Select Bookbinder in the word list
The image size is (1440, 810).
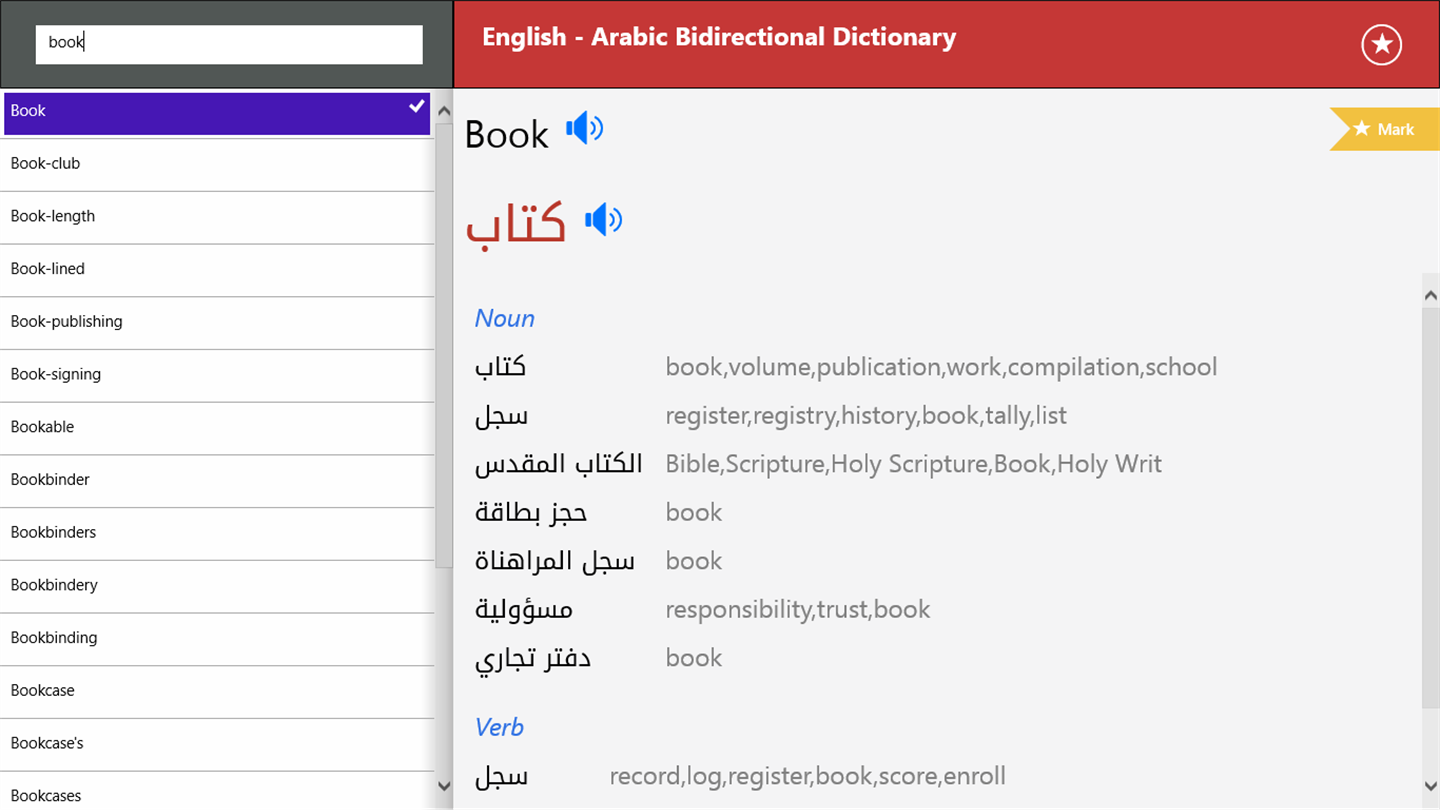tap(50, 479)
